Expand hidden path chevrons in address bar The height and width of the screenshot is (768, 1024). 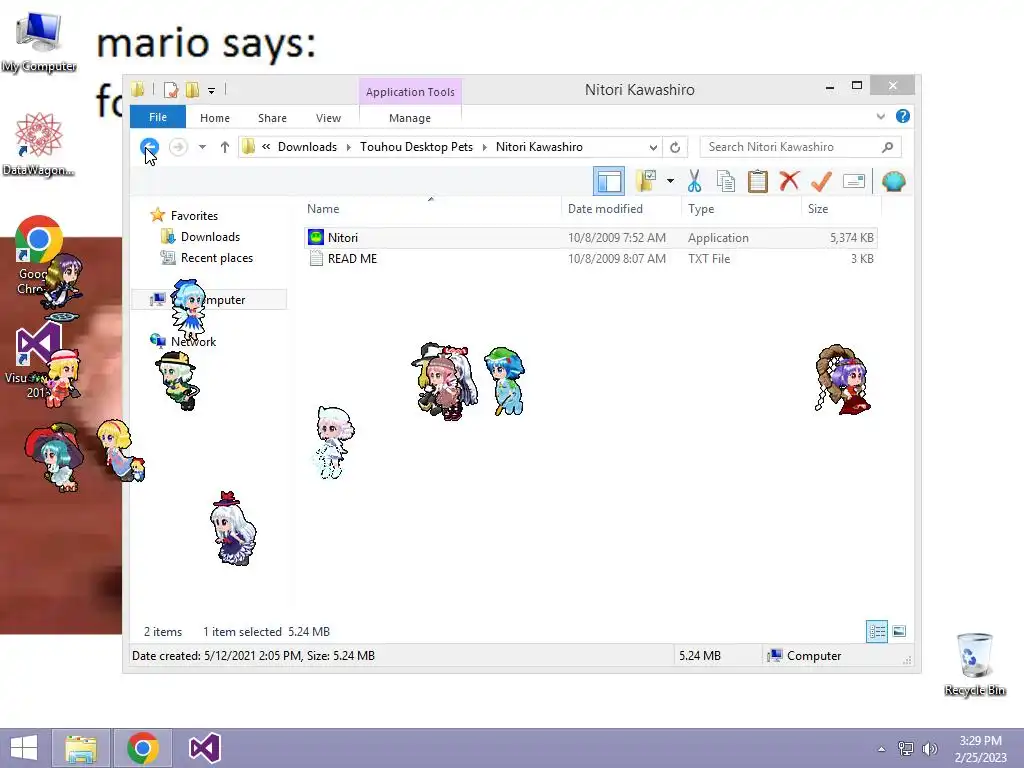[266, 147]
